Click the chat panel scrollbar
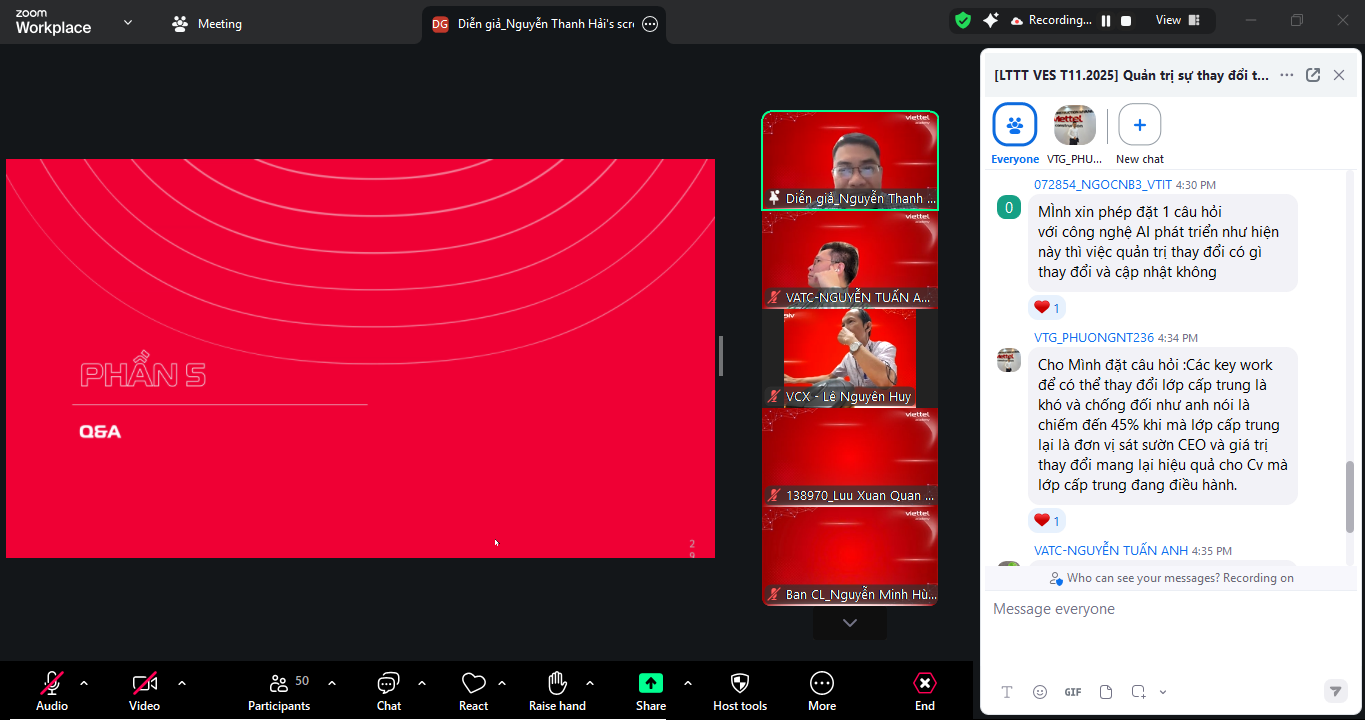This screenshot has width=1365, height=720. click(x=1349, y=497)
